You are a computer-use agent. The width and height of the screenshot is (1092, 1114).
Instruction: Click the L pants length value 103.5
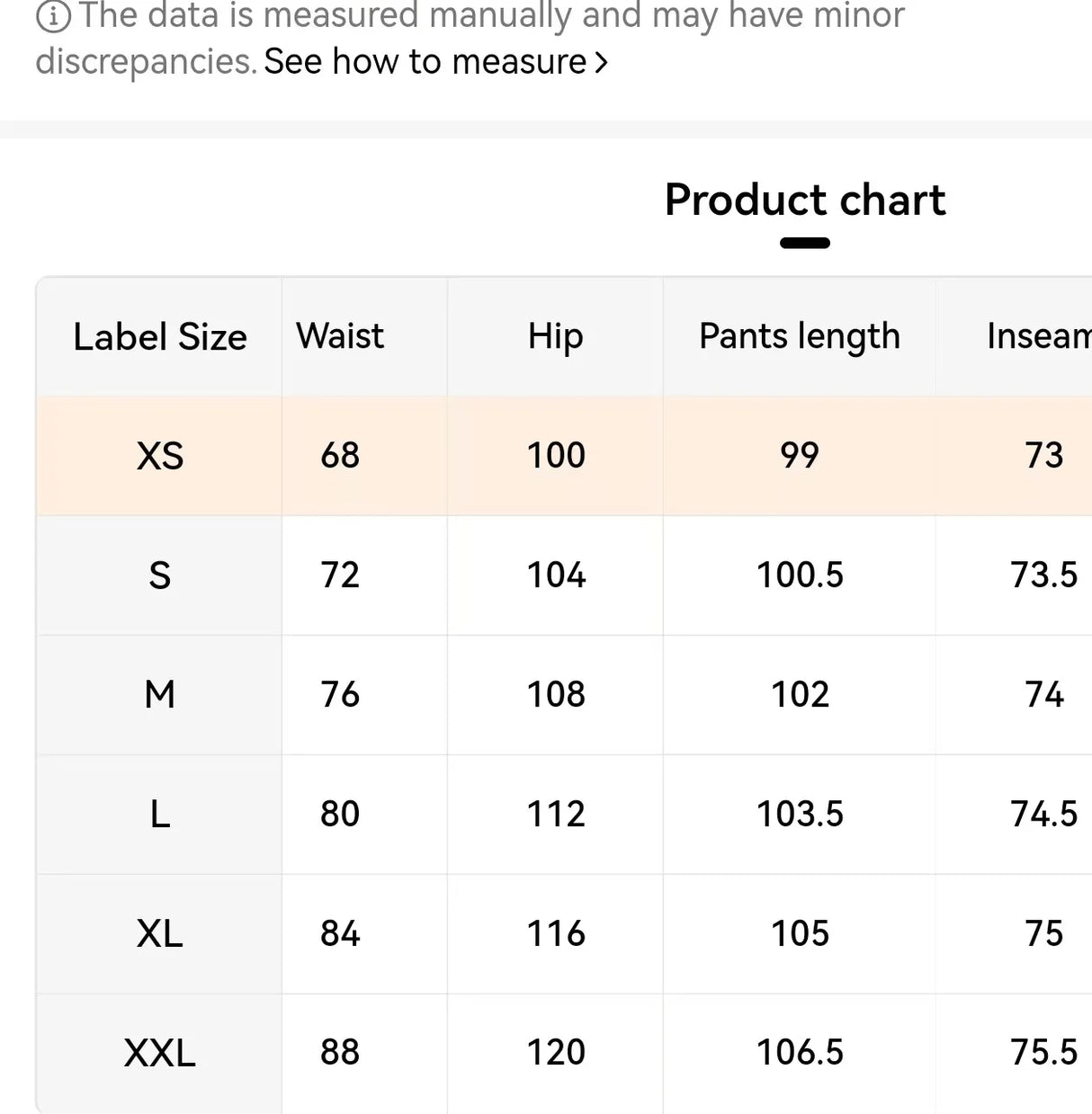coord(800,814)
